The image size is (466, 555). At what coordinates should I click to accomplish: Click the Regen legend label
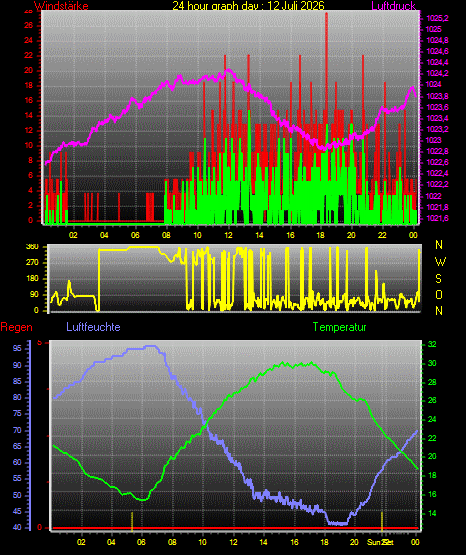click(16, 327)
